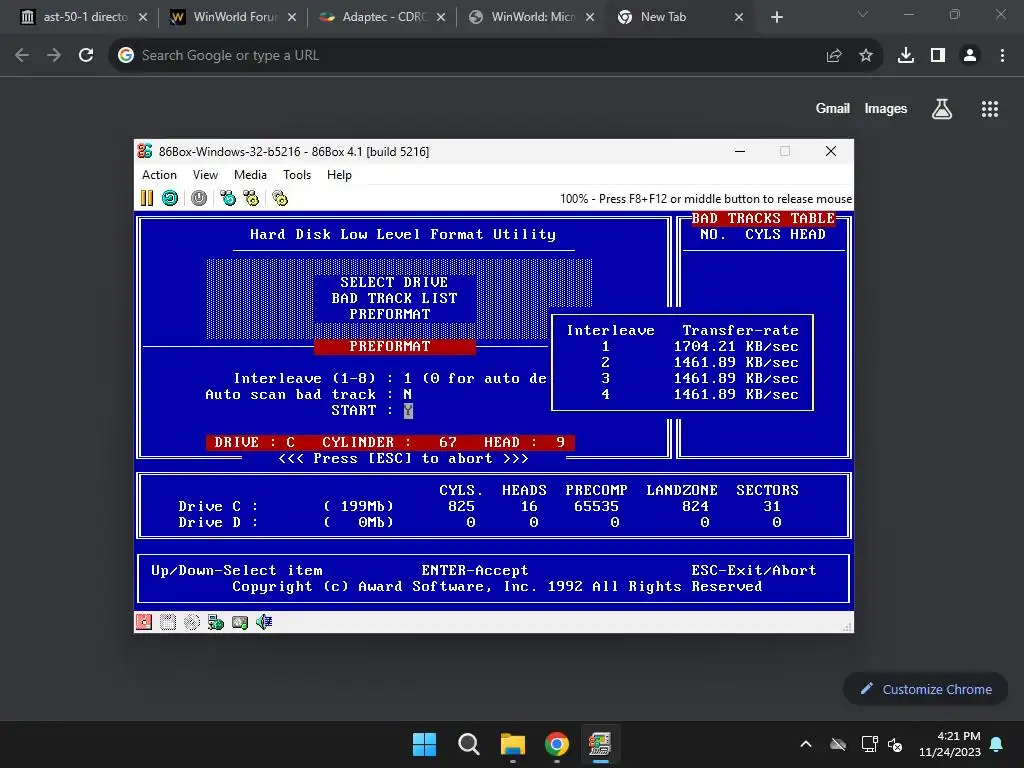Click the 86Box hard reset toolbar icon
This screenshot has height=768, width=1024.
click(x=170, y=198)
